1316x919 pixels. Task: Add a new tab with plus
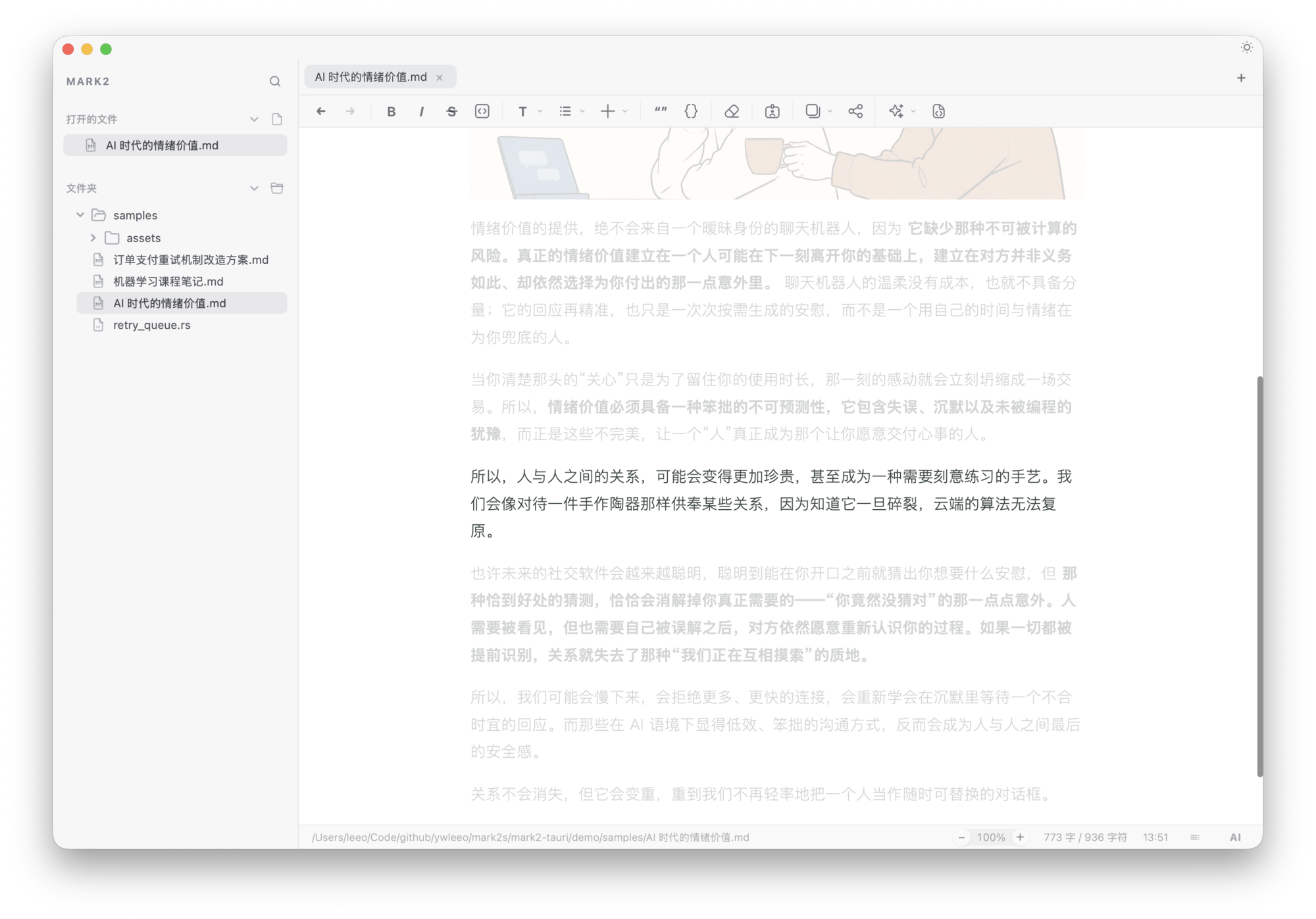pos(1241,78)
